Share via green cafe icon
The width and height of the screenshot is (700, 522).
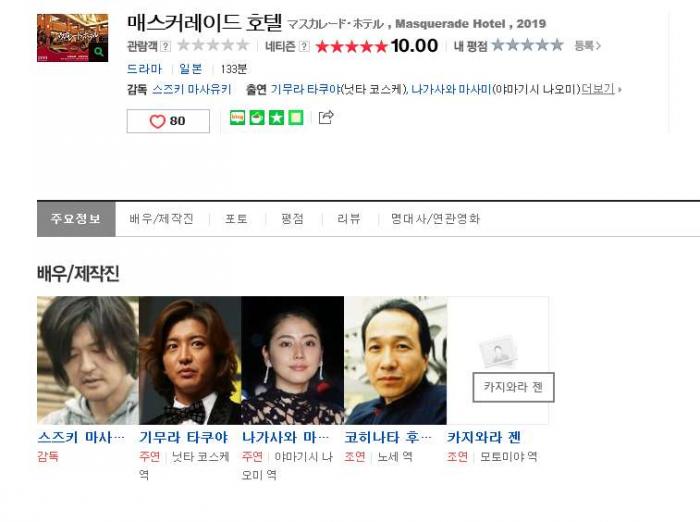pos(257,118)
